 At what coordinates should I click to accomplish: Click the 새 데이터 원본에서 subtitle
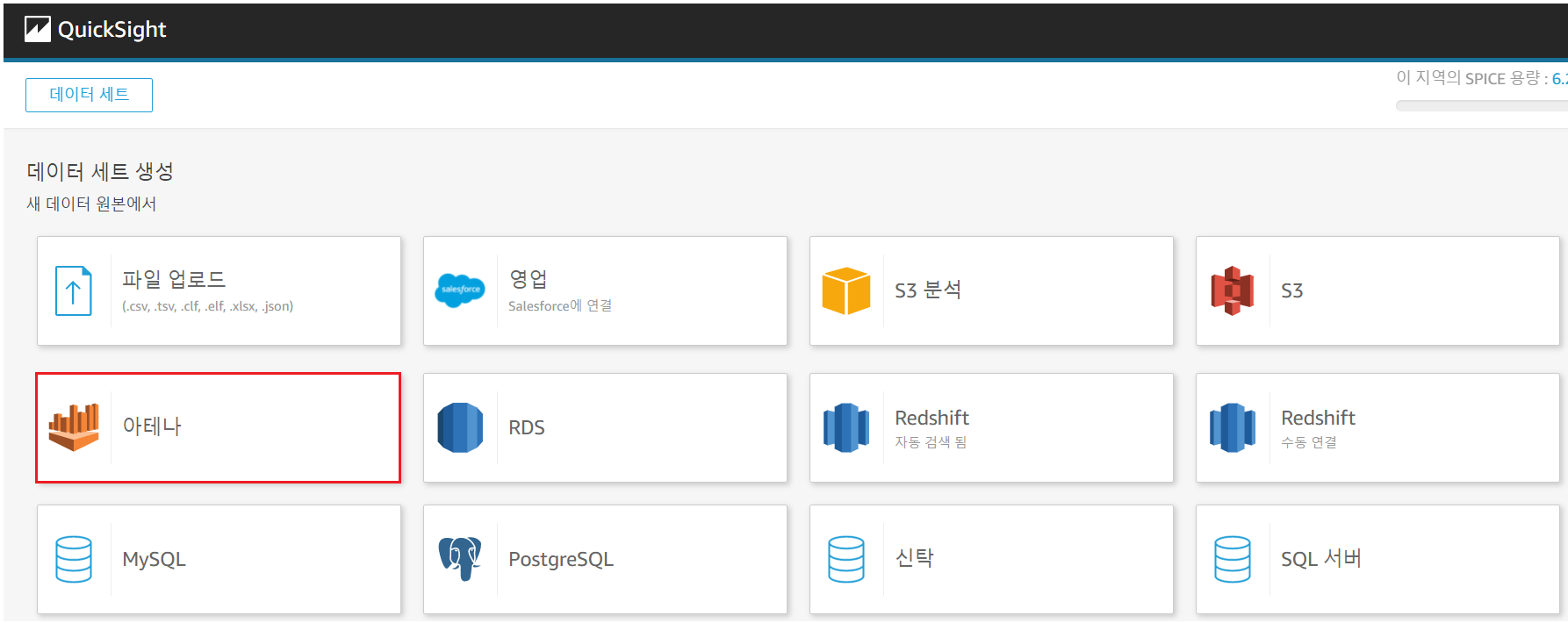click(x=91, y=204)
